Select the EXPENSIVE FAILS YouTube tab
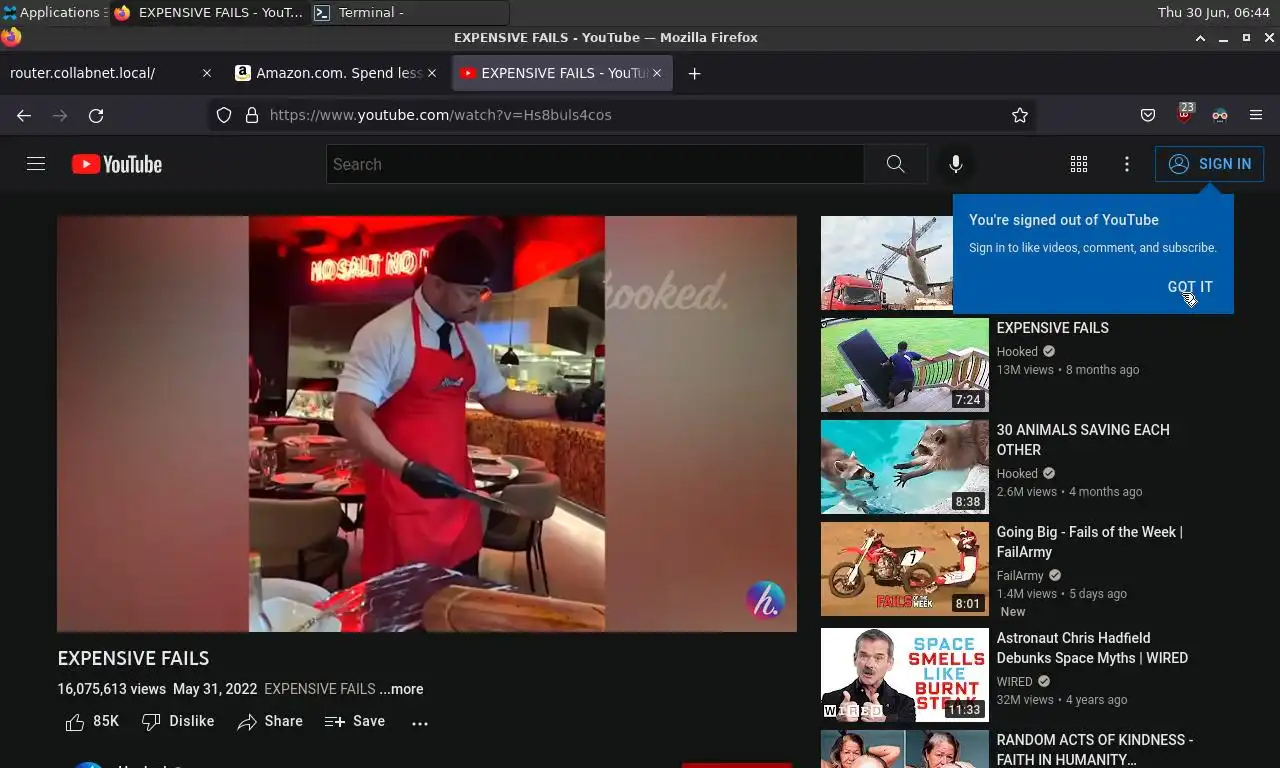Screen dimensions: 1280x768 pyautogui.click(x=562, y=73)
